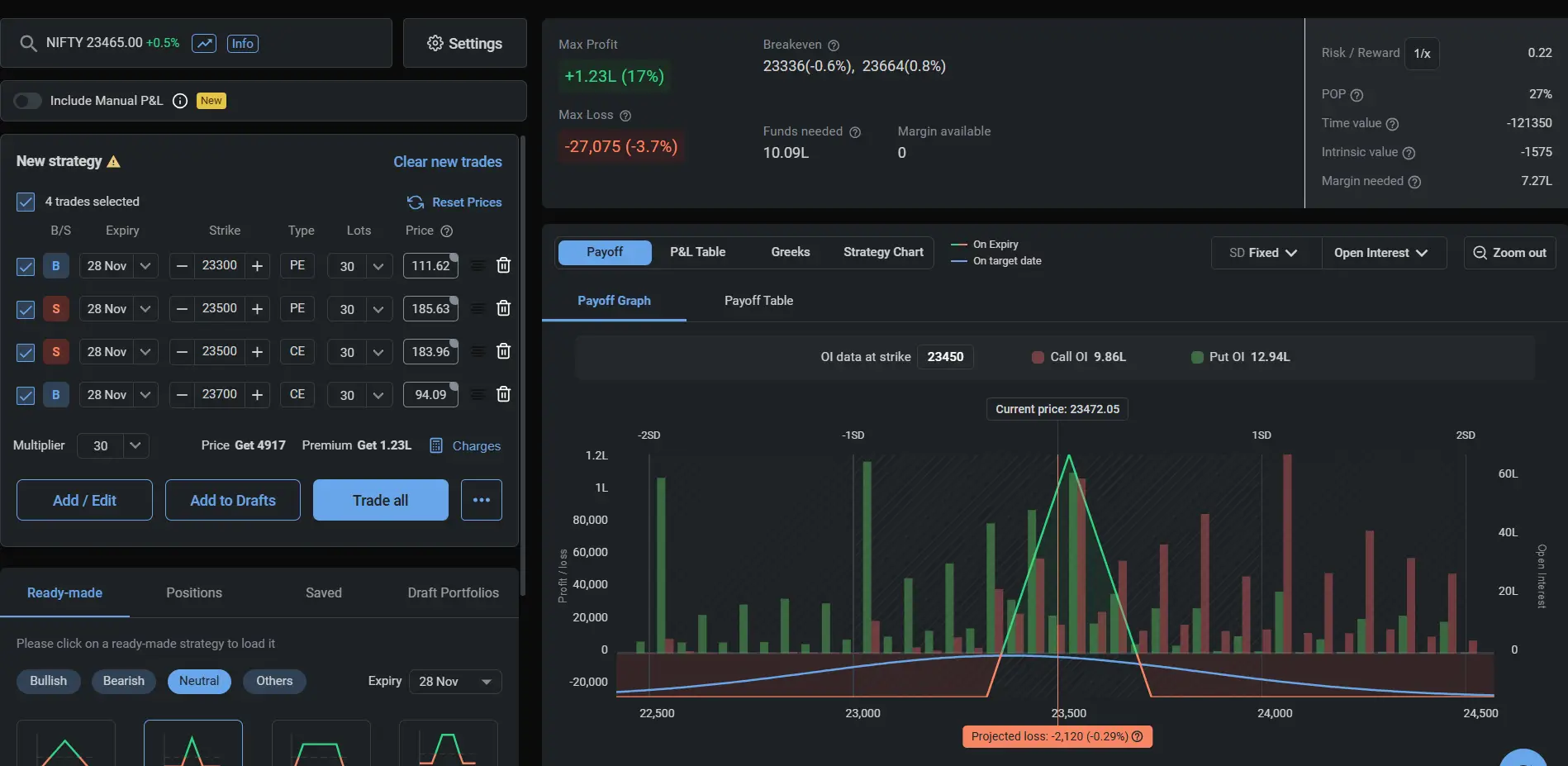
Task: Click the 94.09 price field
Action: tap(430, 395)
